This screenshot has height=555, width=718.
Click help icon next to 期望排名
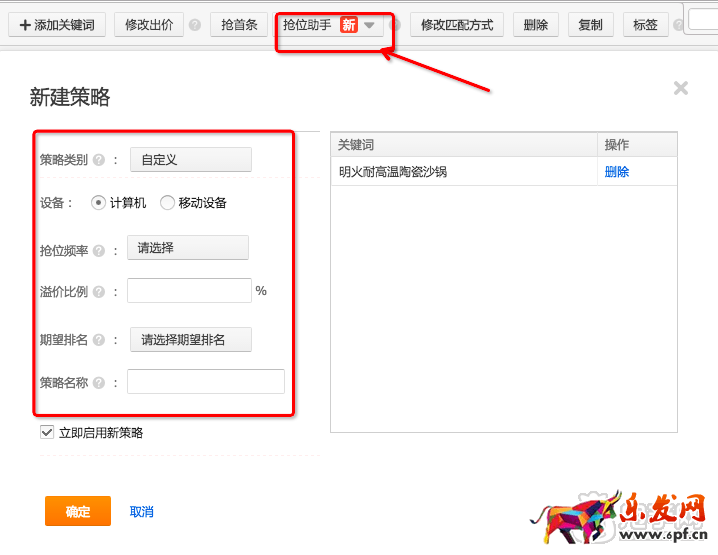point(99,341)
